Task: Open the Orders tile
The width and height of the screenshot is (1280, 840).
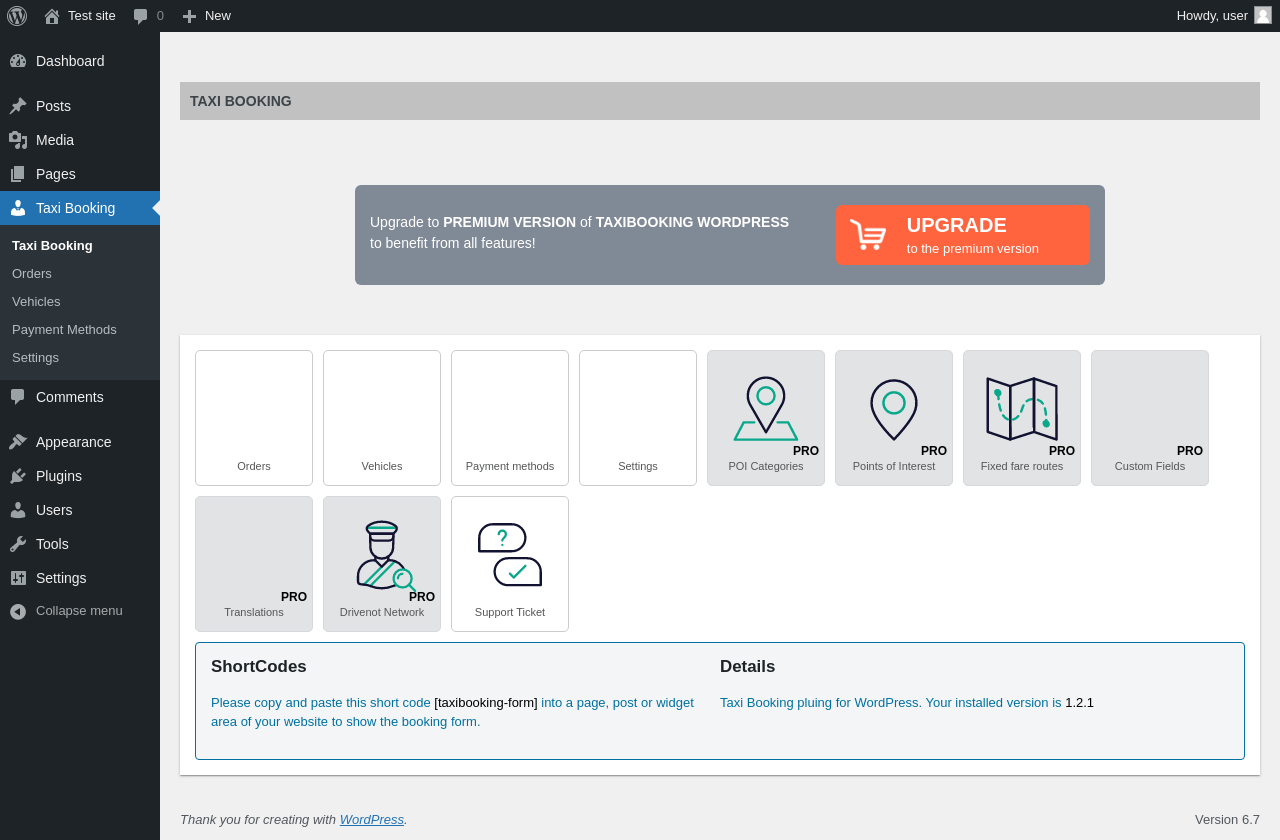Action: coord(254,418)
